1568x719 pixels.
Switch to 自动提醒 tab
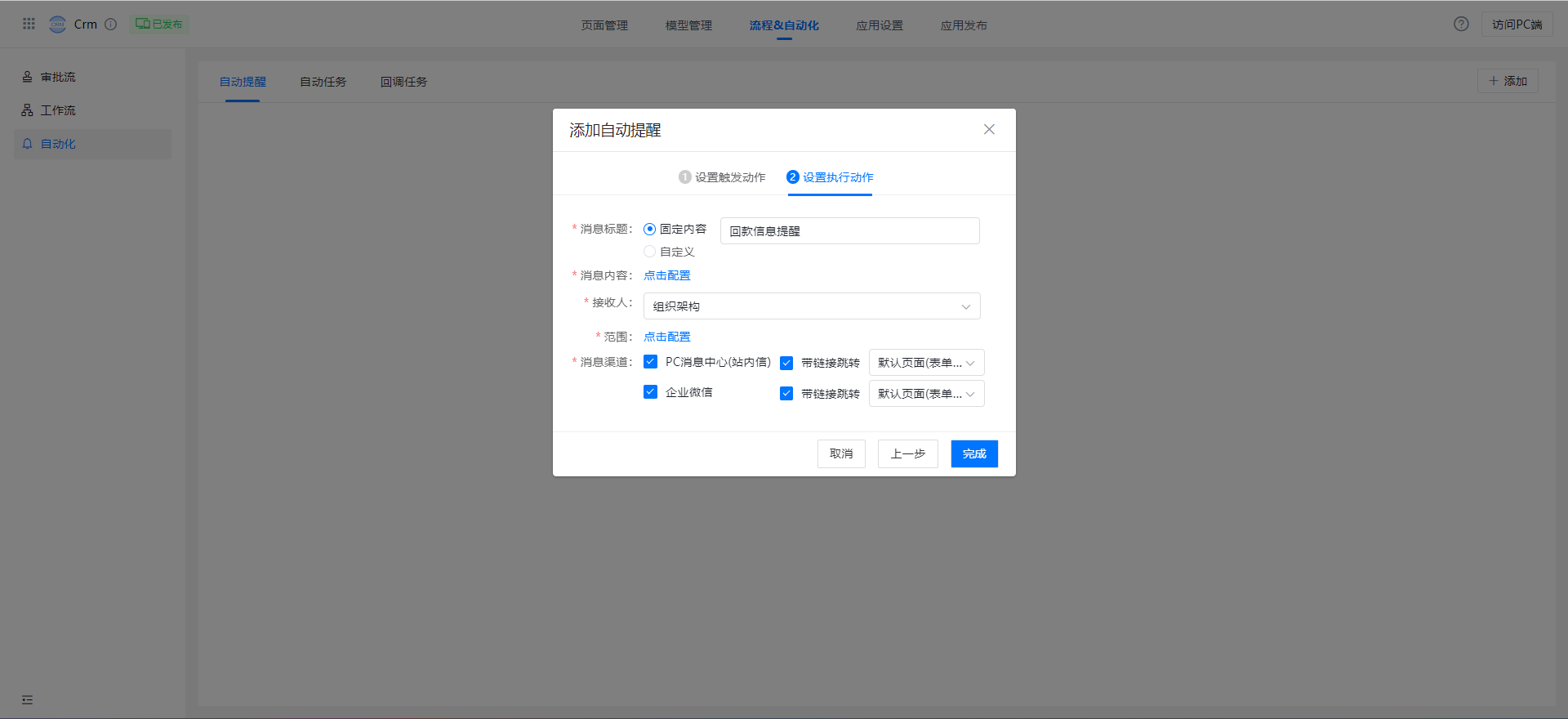click(243, 82)
